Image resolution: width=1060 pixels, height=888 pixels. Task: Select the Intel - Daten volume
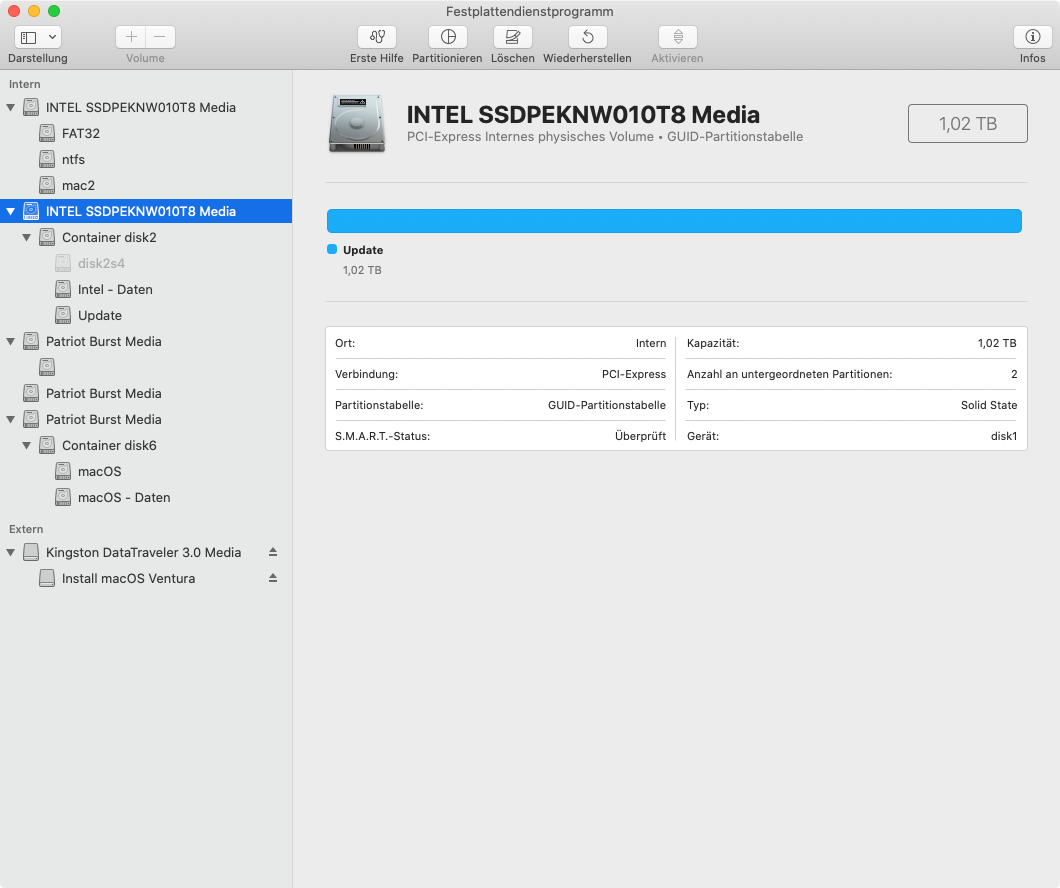pos(115,289)
